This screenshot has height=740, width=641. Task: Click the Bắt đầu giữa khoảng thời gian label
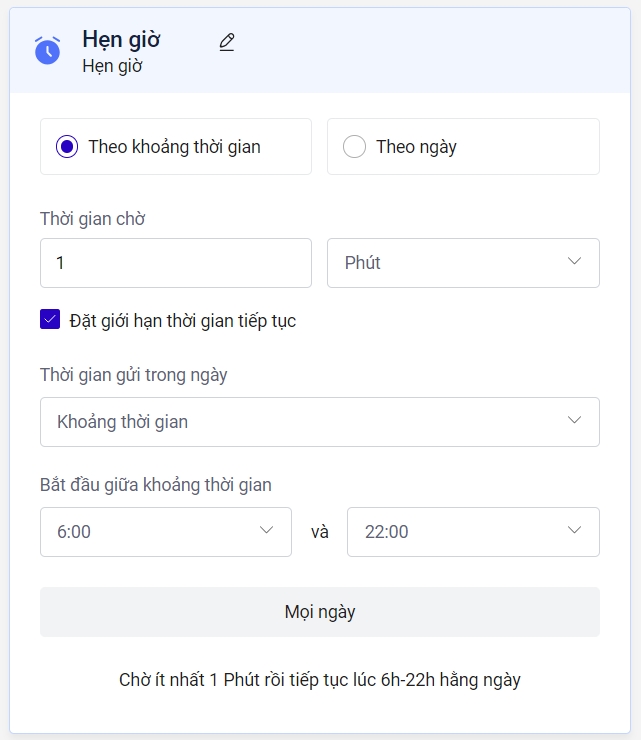(156, 485)
